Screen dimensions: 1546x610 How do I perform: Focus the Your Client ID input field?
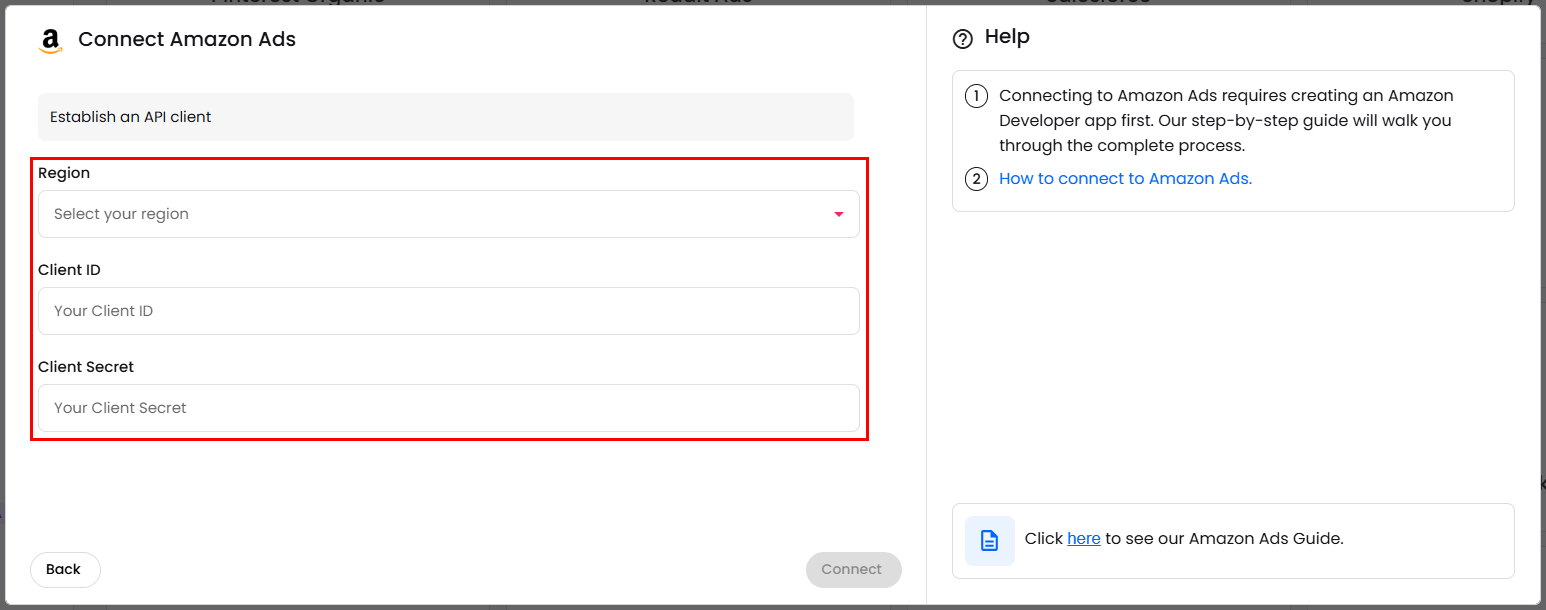tap(448, 311)
